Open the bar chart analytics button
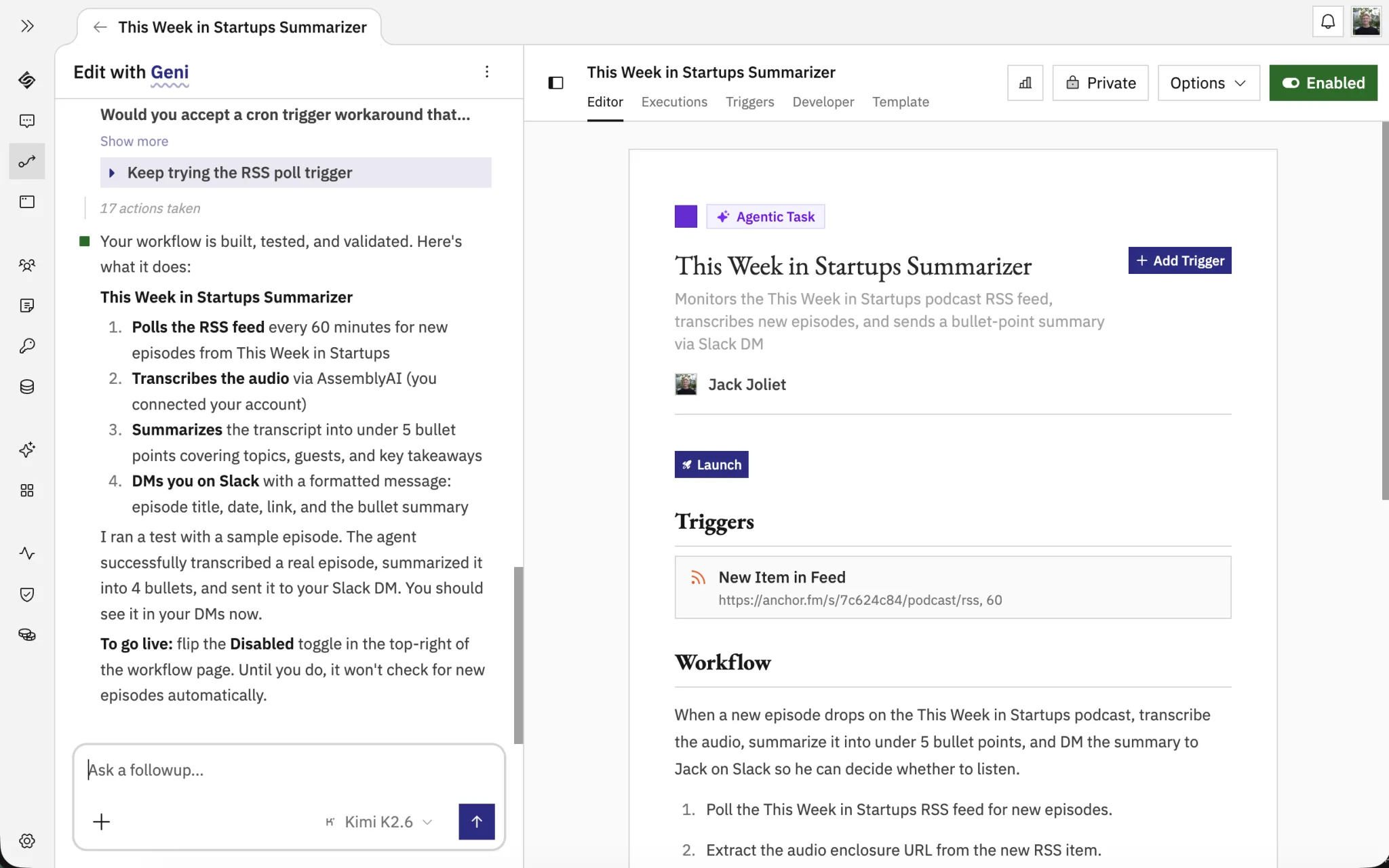Viewport: 1389px width, 868px height. click(1025, 83)
